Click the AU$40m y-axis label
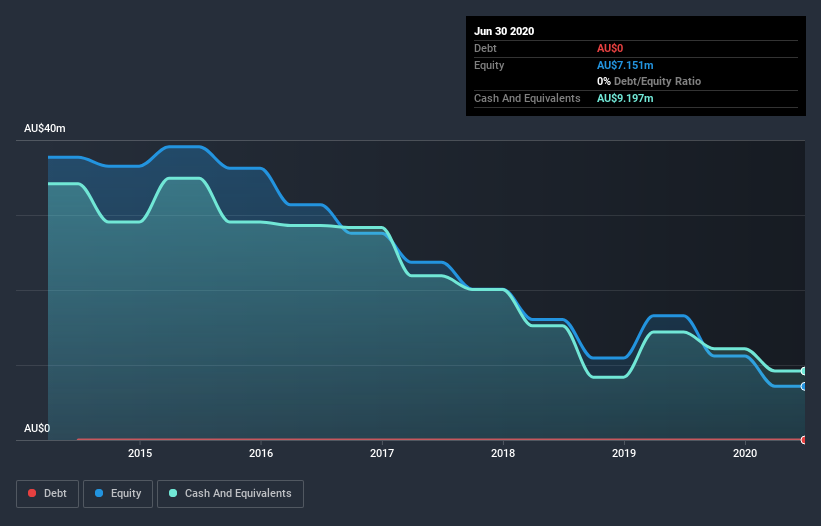Image resolution: width=821 pixels, height=526 pixels. 45,128
